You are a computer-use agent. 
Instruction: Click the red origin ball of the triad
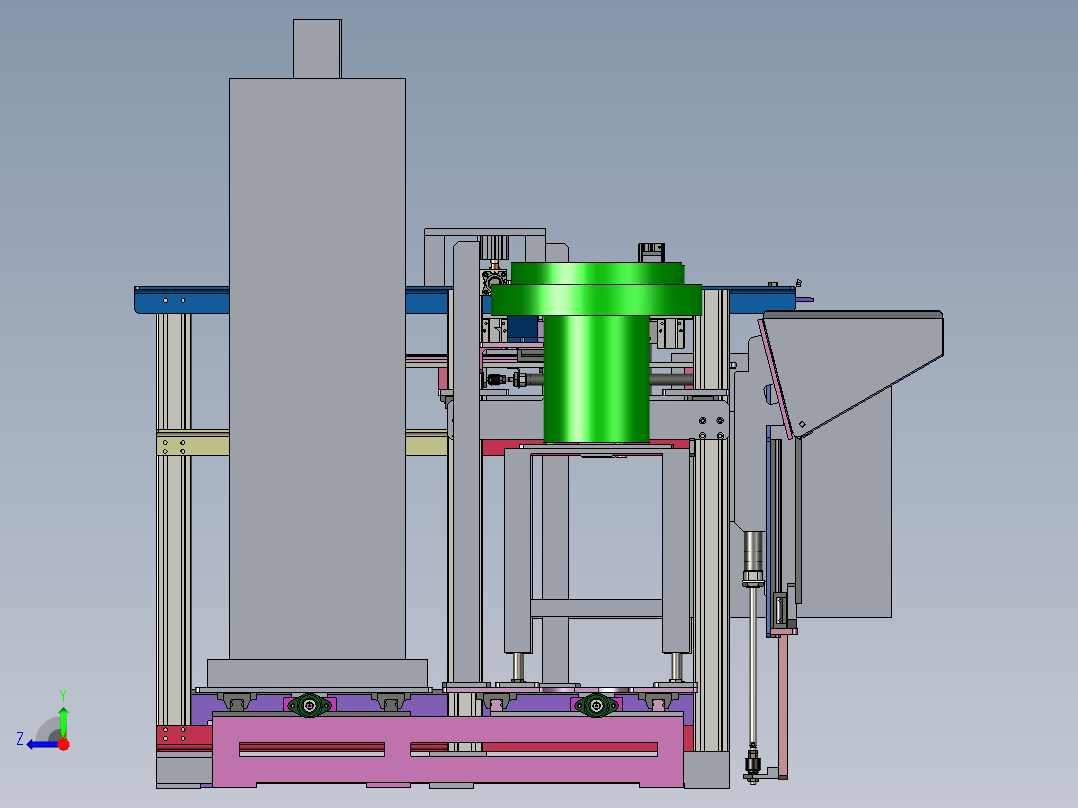[x=63, y=744]
